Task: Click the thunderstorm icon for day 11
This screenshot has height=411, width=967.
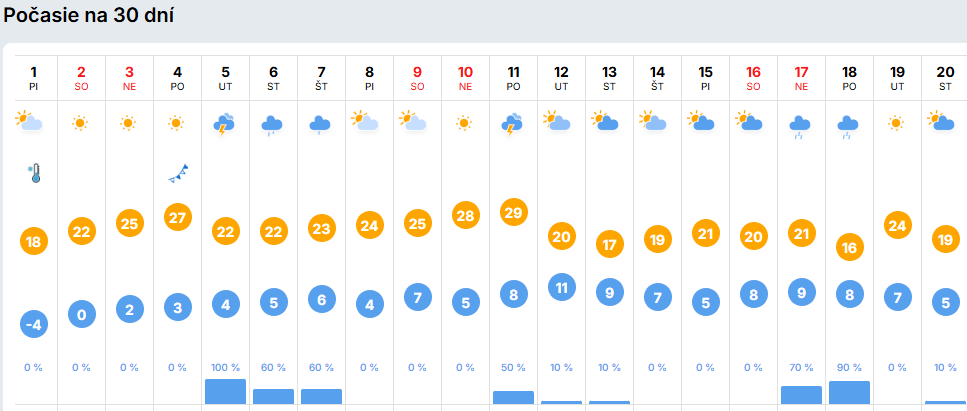Action: coord(513,124)
